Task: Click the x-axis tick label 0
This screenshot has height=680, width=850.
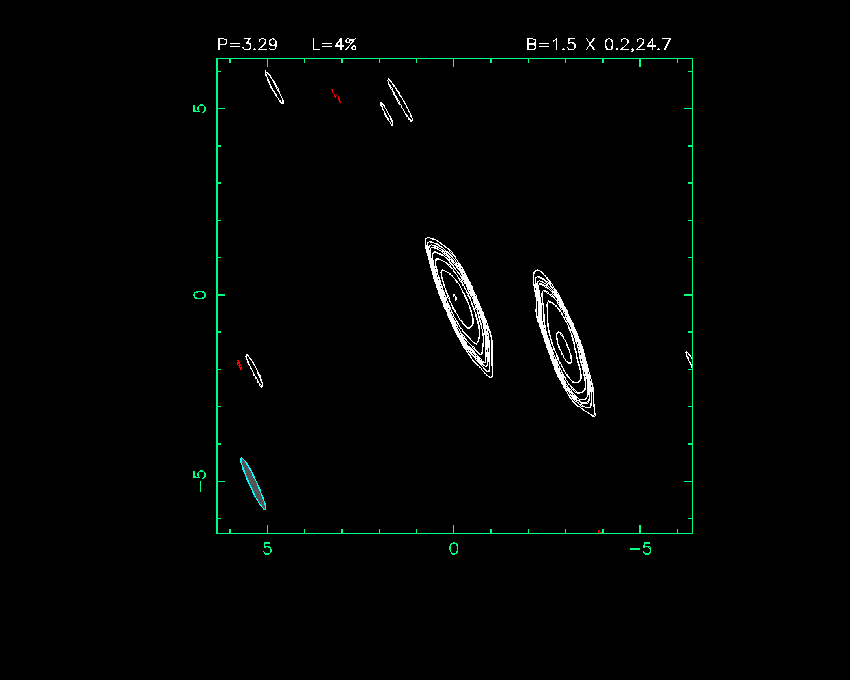Action: click(x=454, y=549)
